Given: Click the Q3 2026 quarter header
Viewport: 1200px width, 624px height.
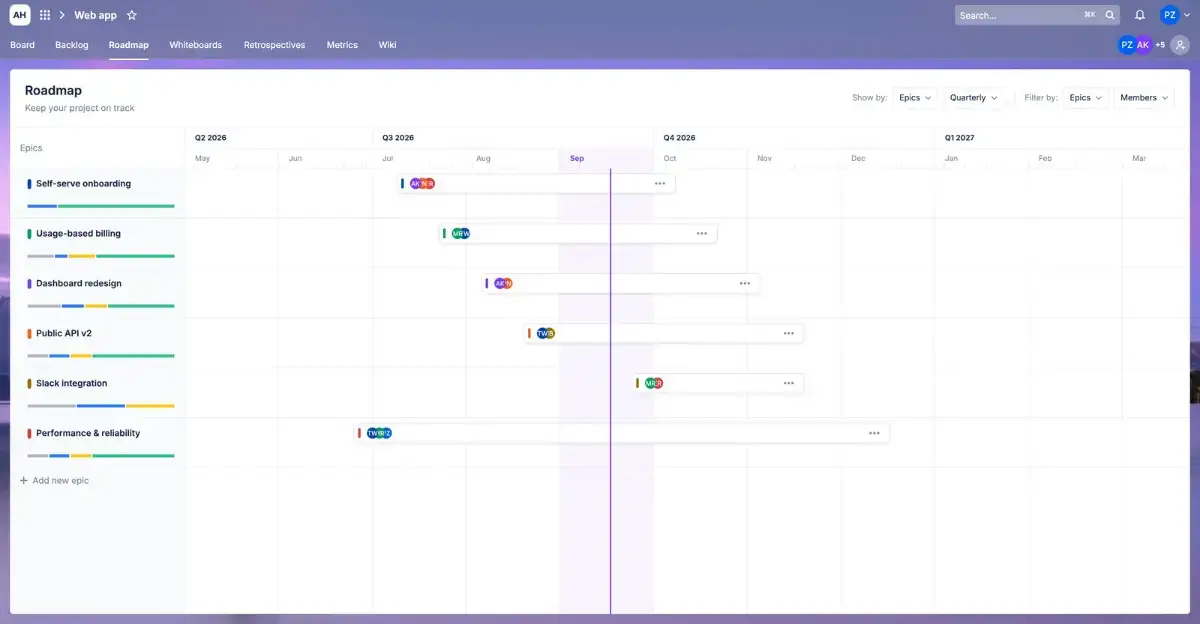Looking at the screenshot, I should coord(398,138).
